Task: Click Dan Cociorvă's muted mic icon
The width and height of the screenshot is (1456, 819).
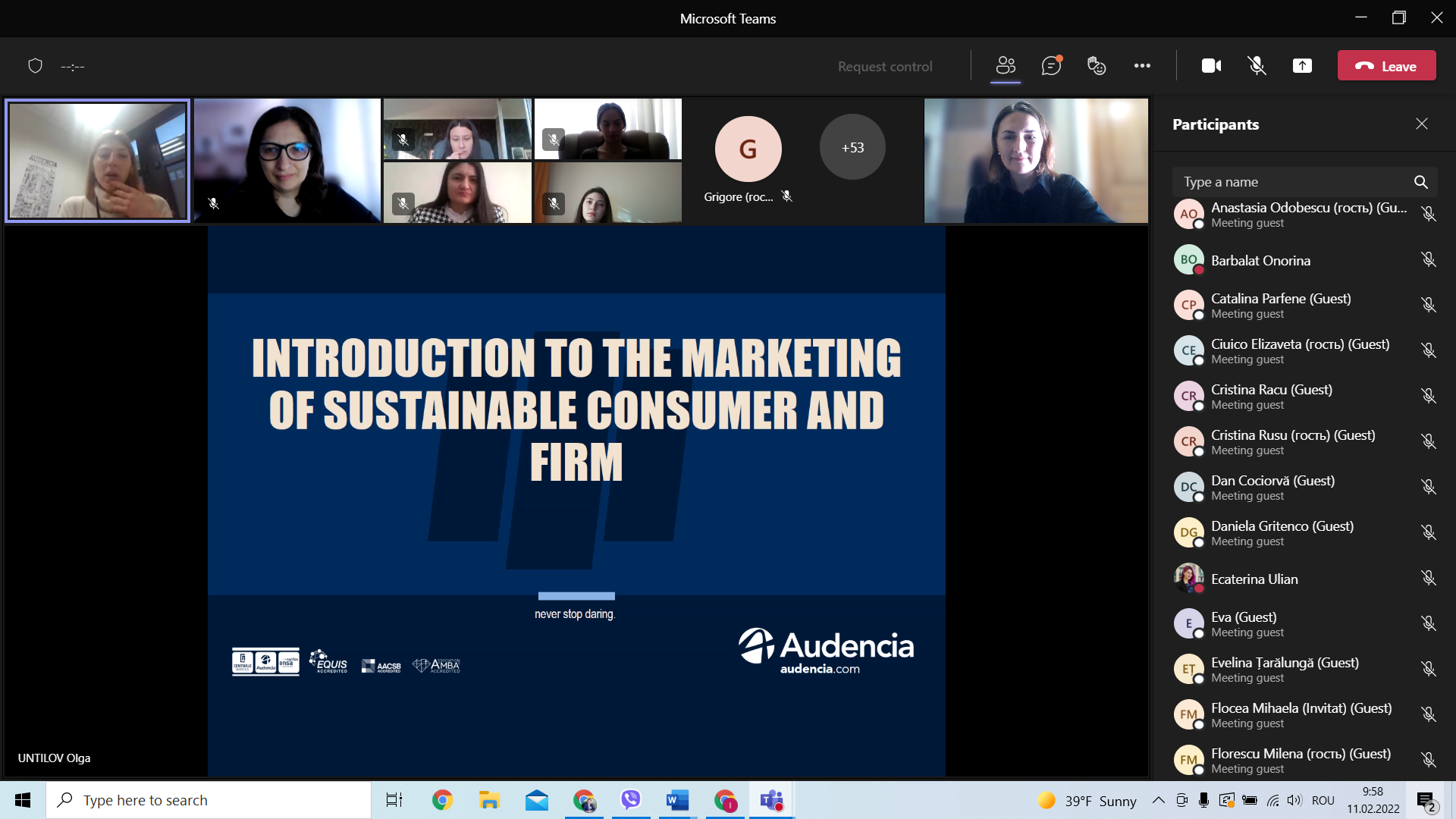Action: pos(1429,487)
